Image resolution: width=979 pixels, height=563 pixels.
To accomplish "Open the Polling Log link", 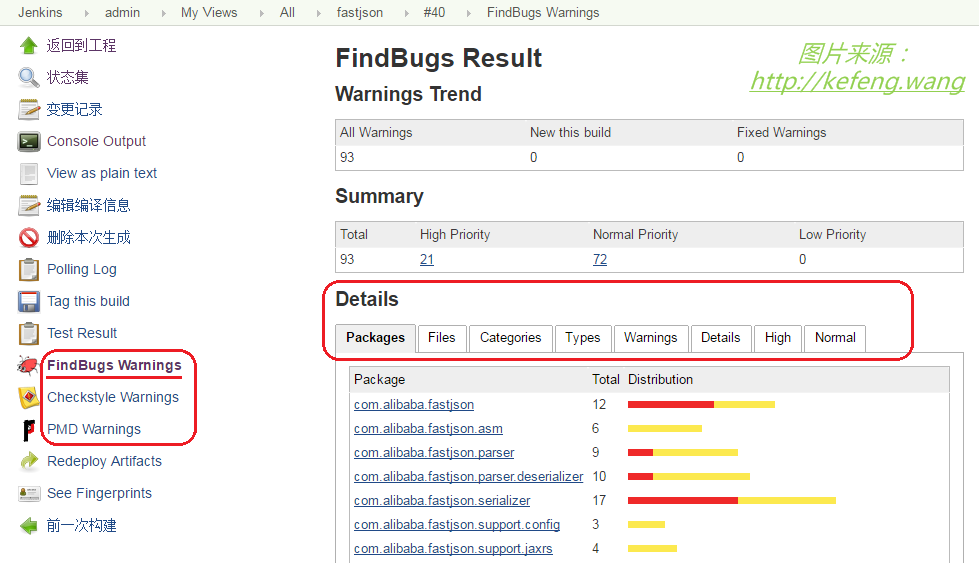I will (82, 269).
